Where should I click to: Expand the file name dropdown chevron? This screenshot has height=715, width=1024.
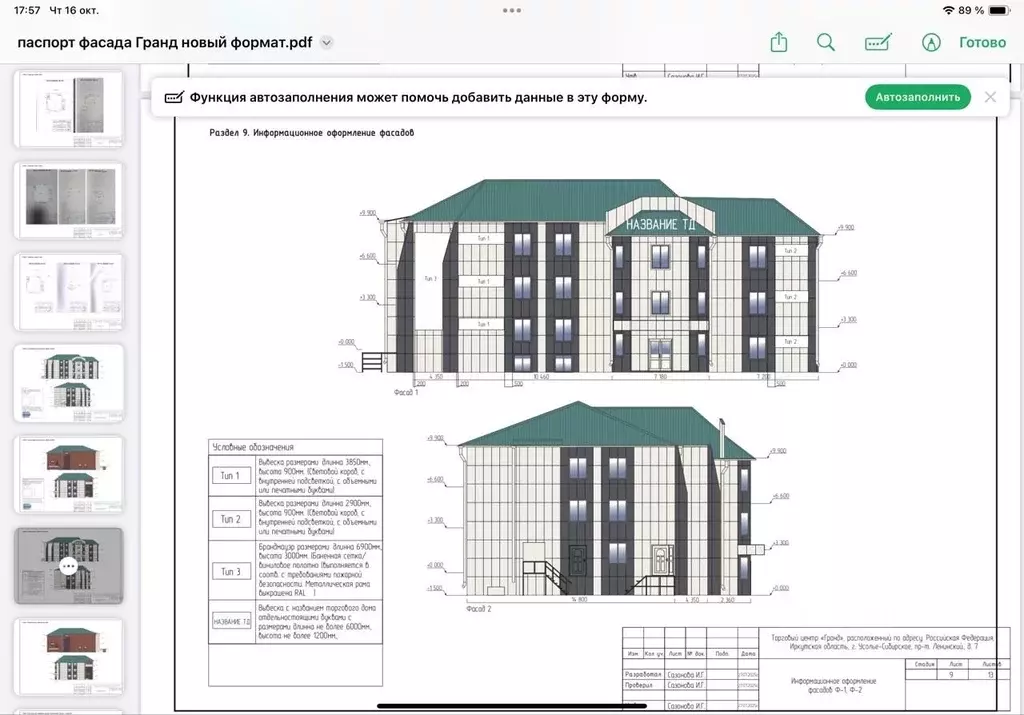(326, 43)
